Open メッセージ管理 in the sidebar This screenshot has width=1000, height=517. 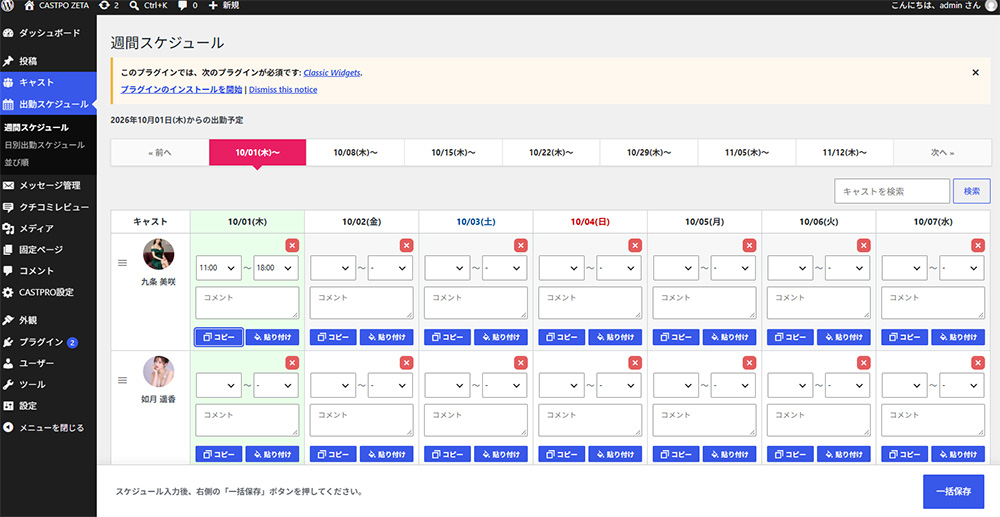[x=48, y=186]
